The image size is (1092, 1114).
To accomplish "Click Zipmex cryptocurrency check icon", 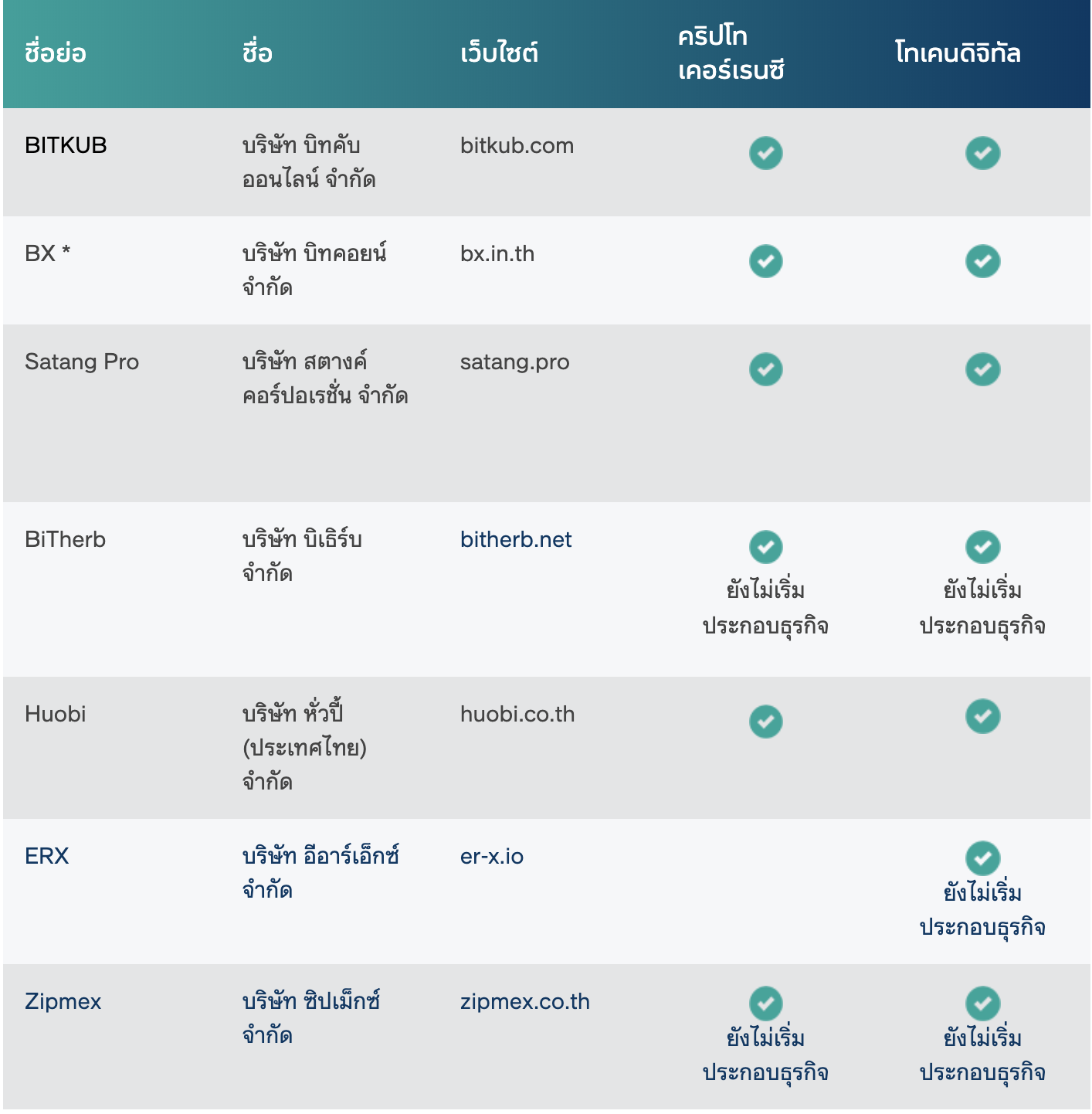I will pyautogui.click(x=765, y=1004).
